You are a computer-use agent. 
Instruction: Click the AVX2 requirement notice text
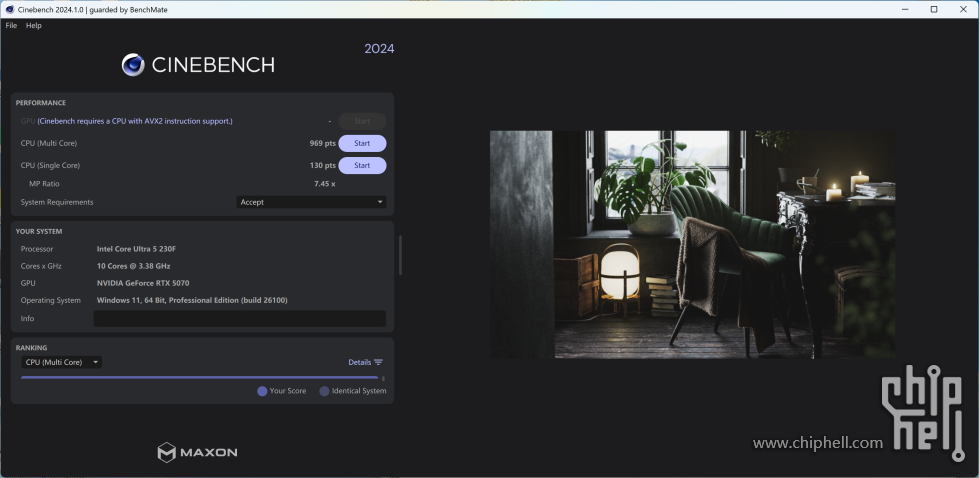[x=135, y=121]
